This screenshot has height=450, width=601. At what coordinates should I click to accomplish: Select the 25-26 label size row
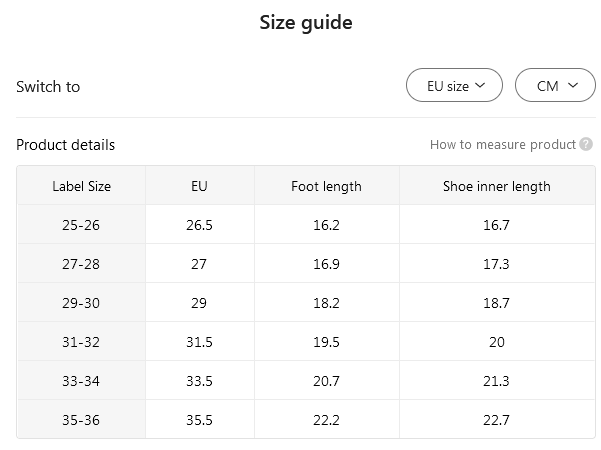tap(81, 225)
